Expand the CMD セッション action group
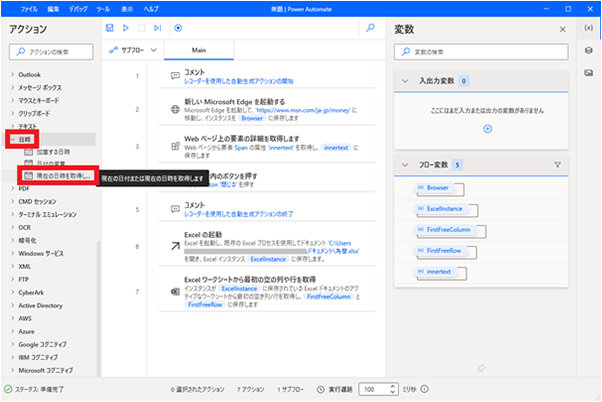Viewport: 602px width, 402px height. (13, 201)
